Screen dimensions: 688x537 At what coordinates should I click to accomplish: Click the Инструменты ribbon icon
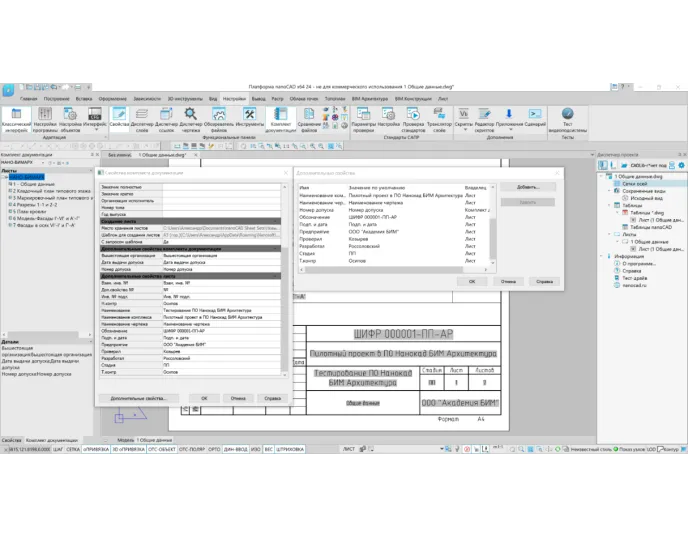point(250,120)
